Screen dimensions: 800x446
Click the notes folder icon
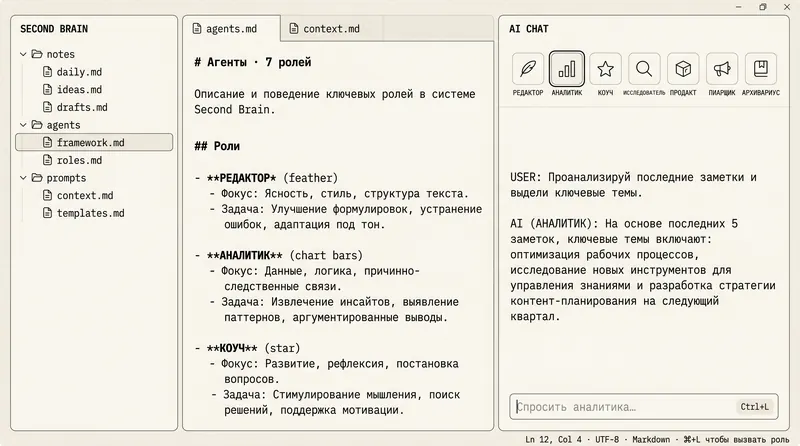37,54
